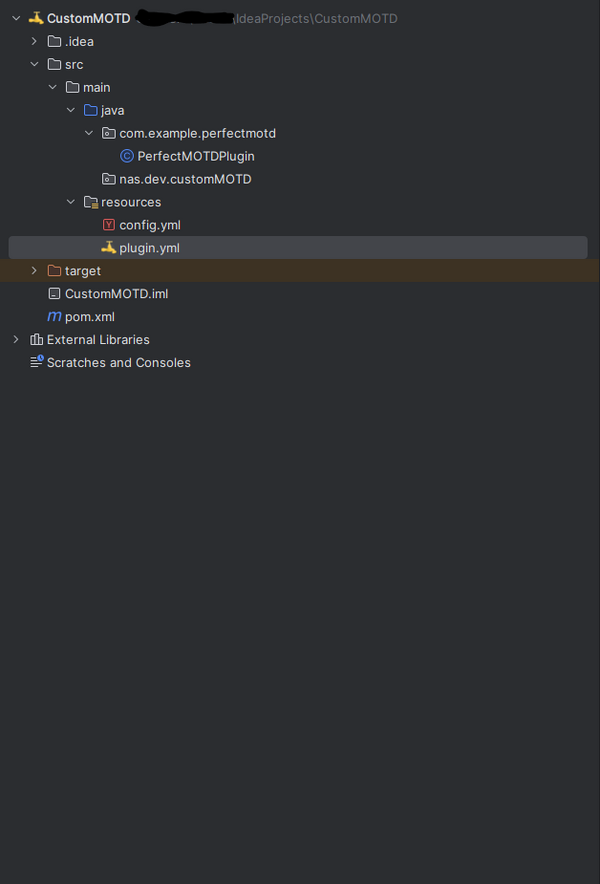
Task: Click the orange target folder icon
Action: [54, 271]
